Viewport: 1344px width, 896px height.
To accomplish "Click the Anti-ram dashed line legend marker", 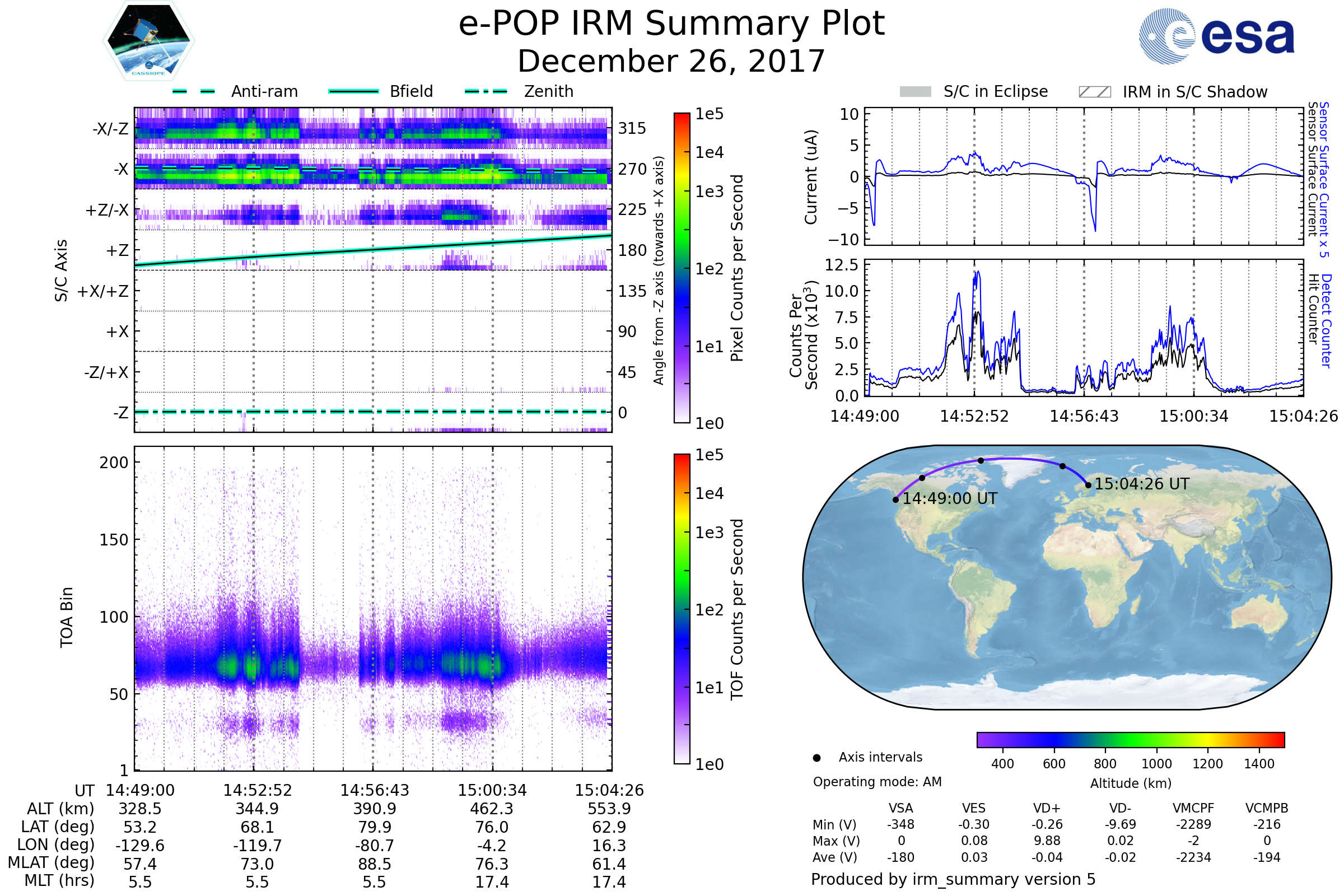I will pyautogui.click(x=194, y=91).
